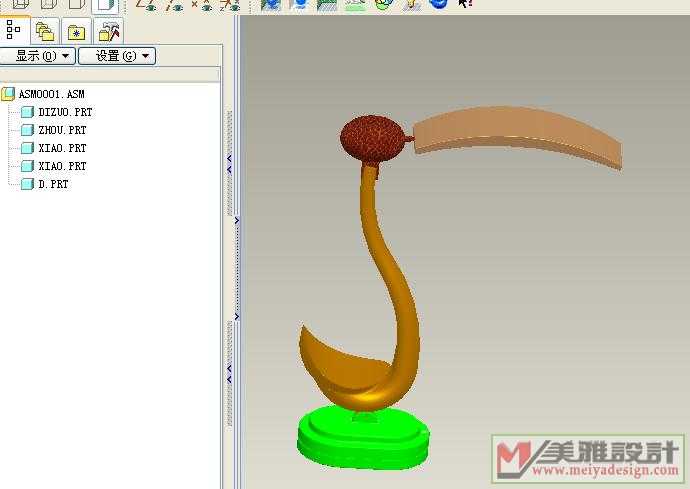The width and height of the screenshot is (690, 489).
Task: Open the Favorites folder tab
Action: [76, 30]
